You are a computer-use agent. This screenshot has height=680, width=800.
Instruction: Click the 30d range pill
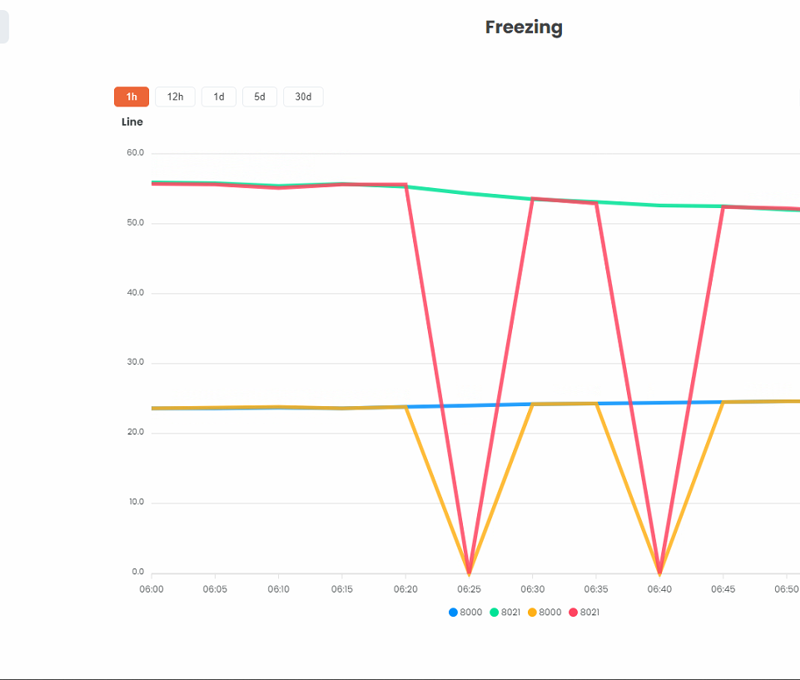click(x=302, y=96)
